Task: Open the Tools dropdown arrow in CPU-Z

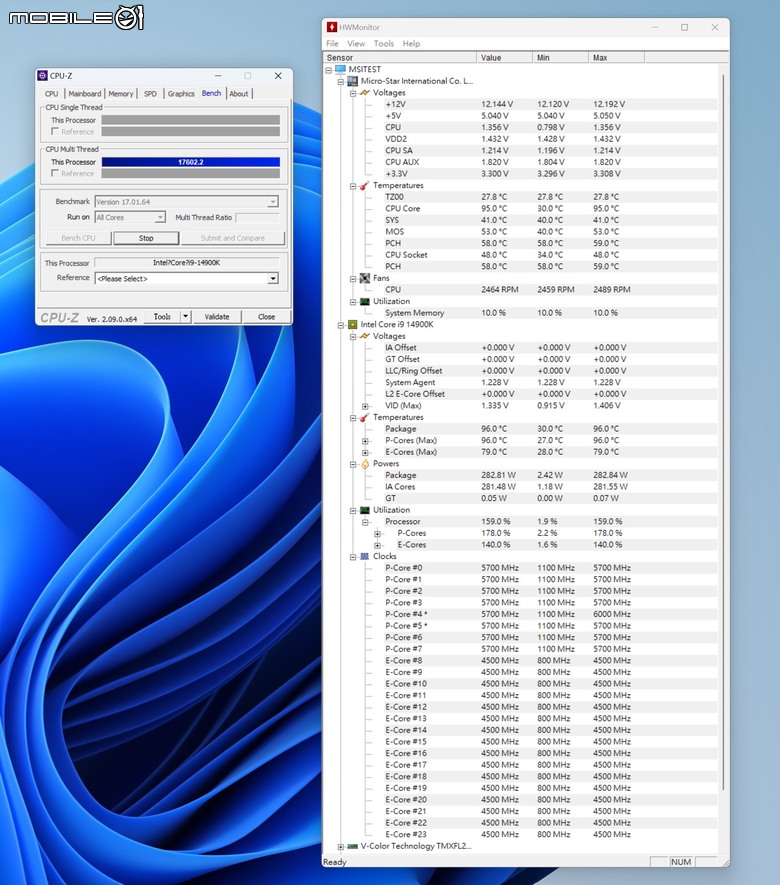Action: pos(186,317)
